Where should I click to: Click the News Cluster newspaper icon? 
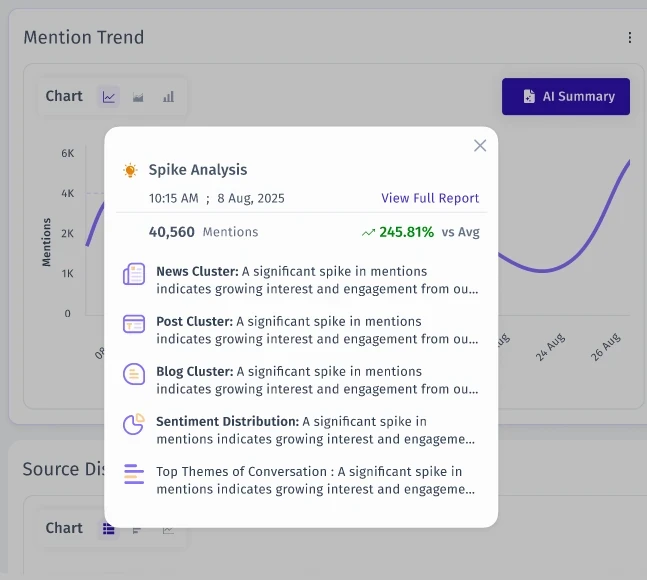click(134, 273)
